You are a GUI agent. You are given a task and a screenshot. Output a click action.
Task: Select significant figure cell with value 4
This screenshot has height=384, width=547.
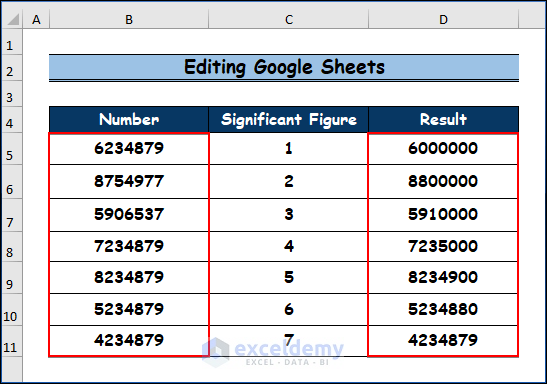(289, 247)
